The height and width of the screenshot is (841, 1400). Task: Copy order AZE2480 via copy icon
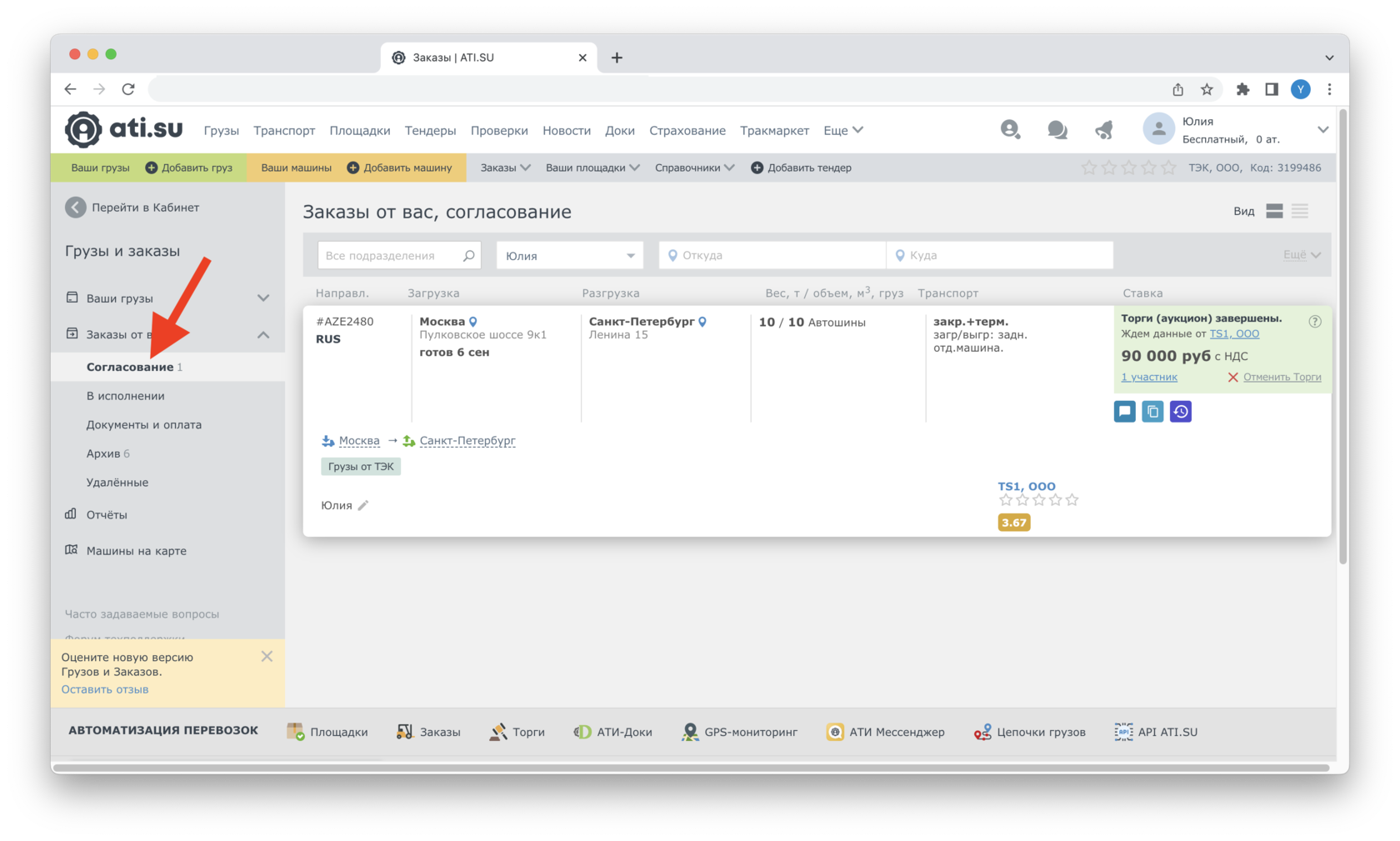1152,411
